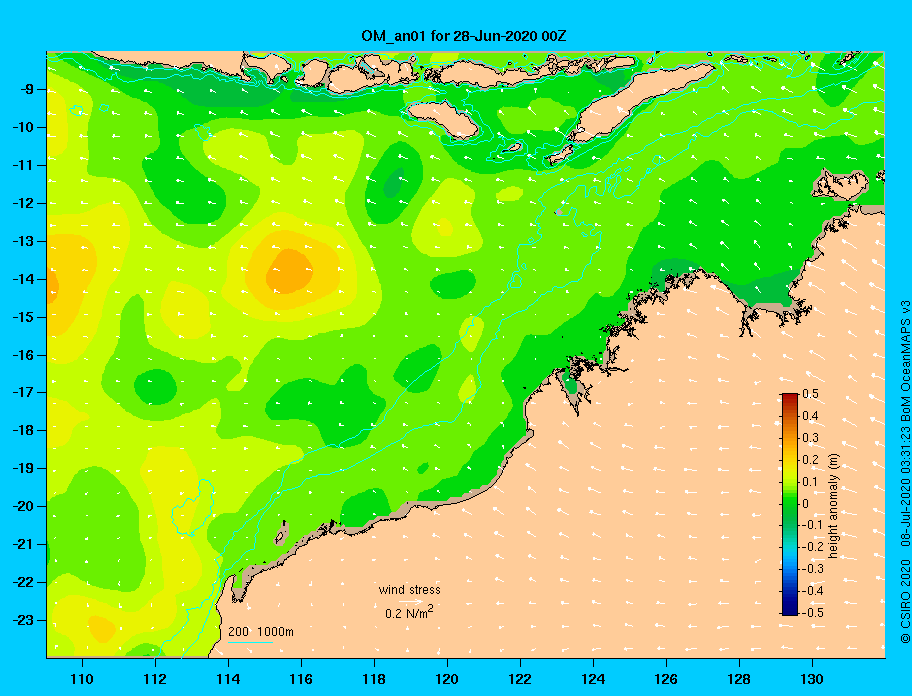
Task: Click latitude label -16 on the y-axis
Action: 24,355
